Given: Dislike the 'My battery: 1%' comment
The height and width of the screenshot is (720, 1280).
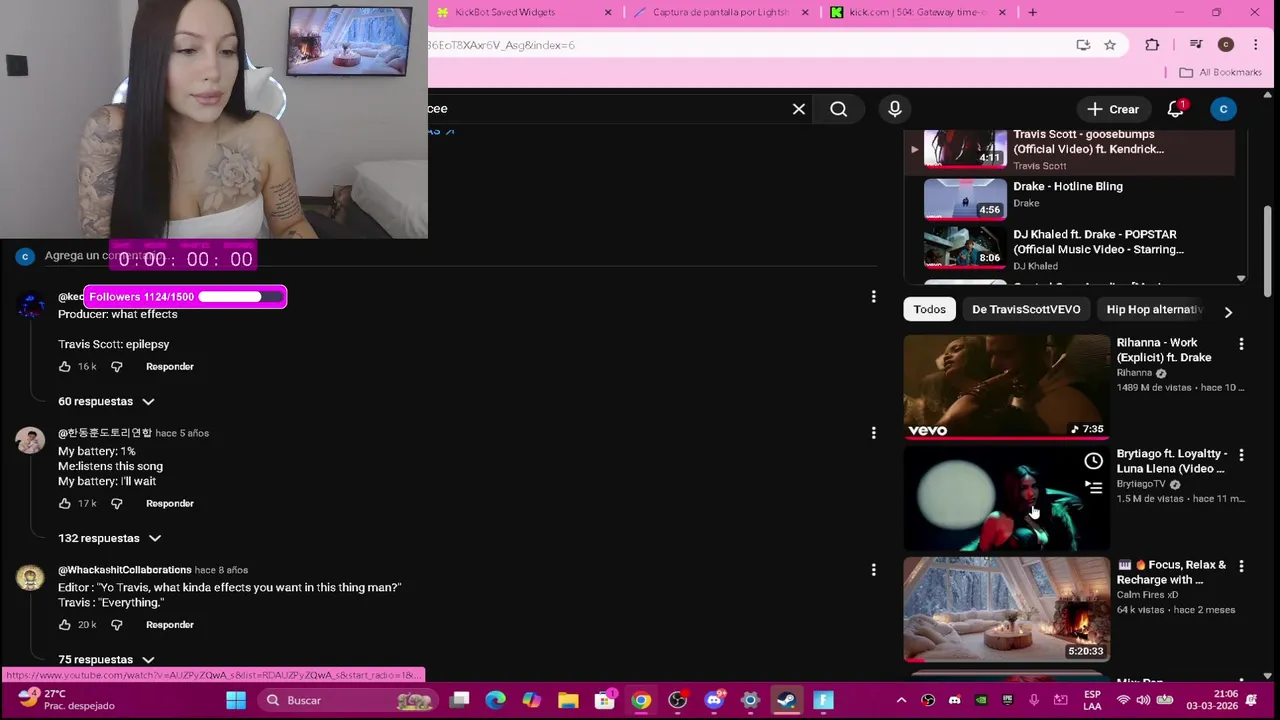Looking at the screenshot, I should (116, 504).
